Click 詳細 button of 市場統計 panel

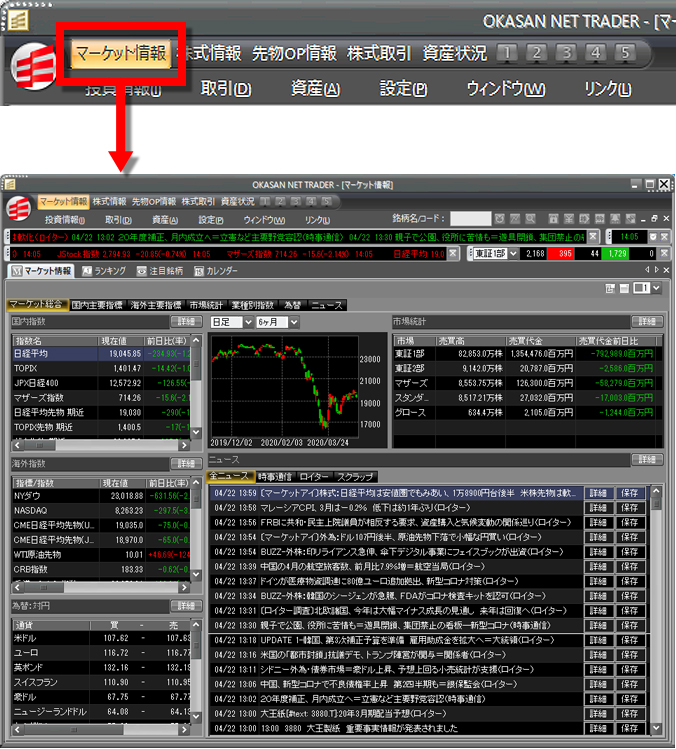(647, 322)
